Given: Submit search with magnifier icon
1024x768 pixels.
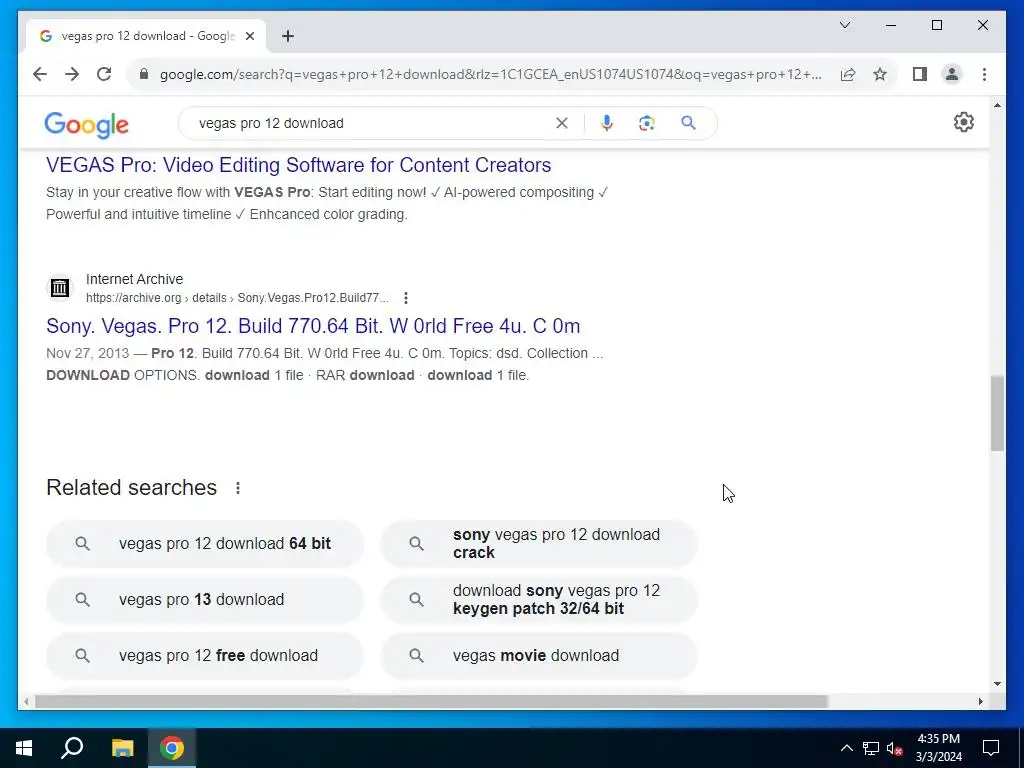Looking at the screenshot, I should click(x=688, y=123).
